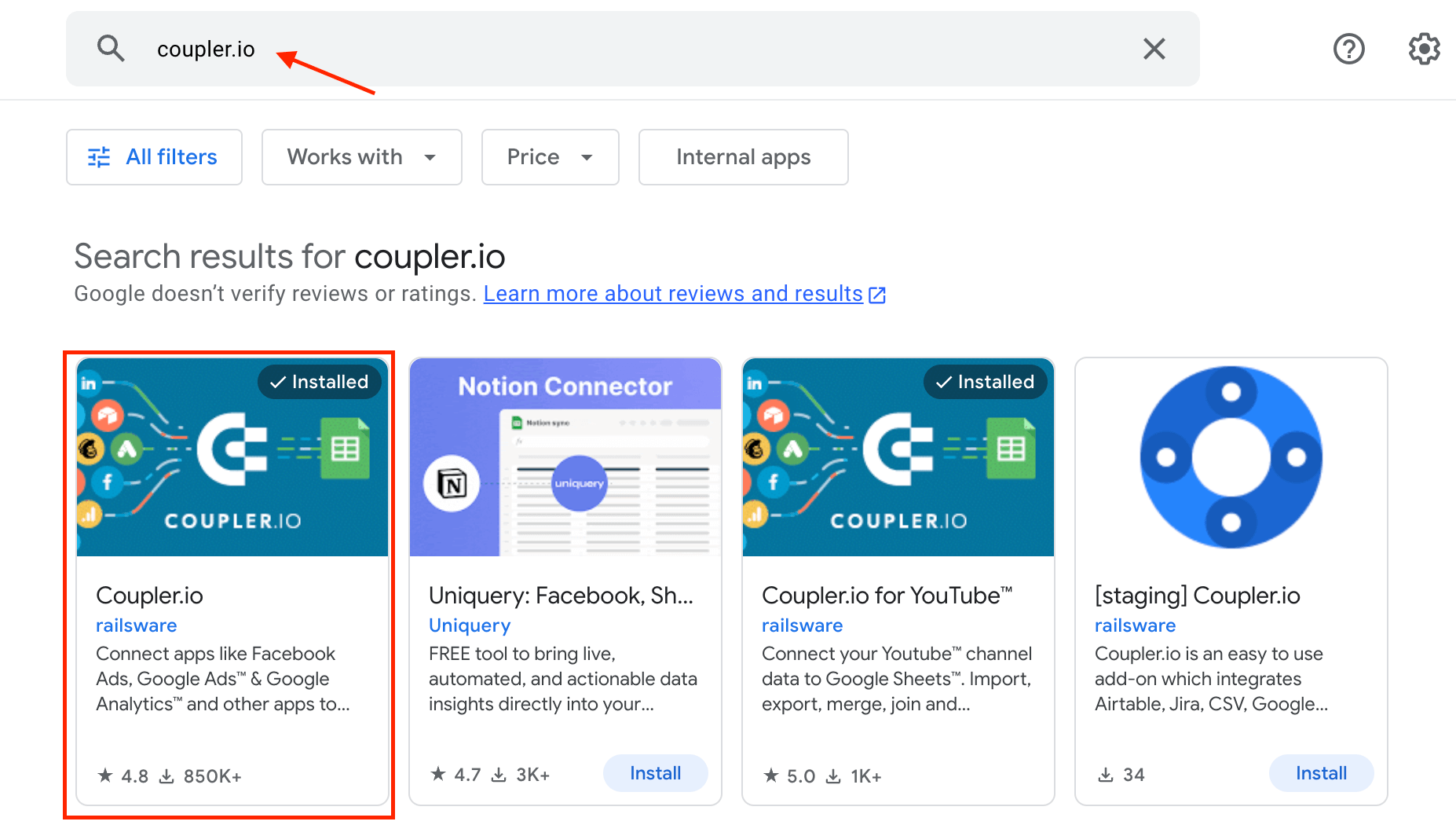The height and width of the screenshot is (825, 1456).
Task: Expand the Price dropdown
Action: click(550, 157)
